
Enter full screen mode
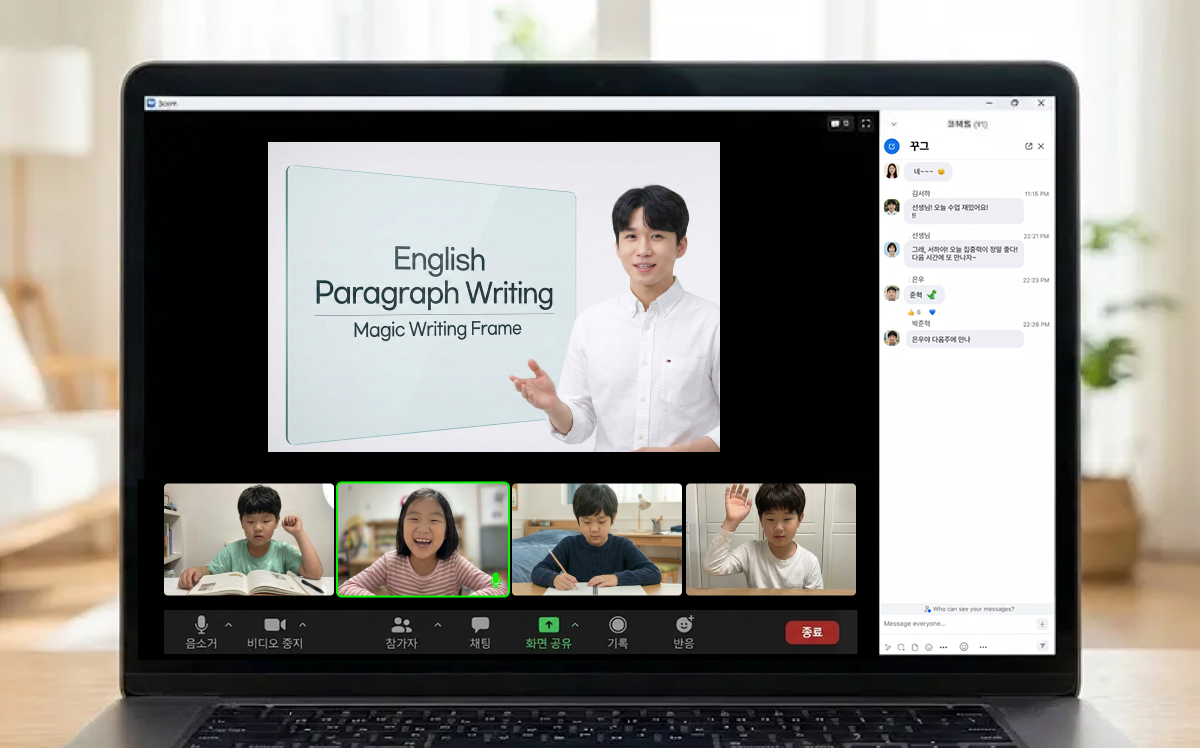pos(866,124)
